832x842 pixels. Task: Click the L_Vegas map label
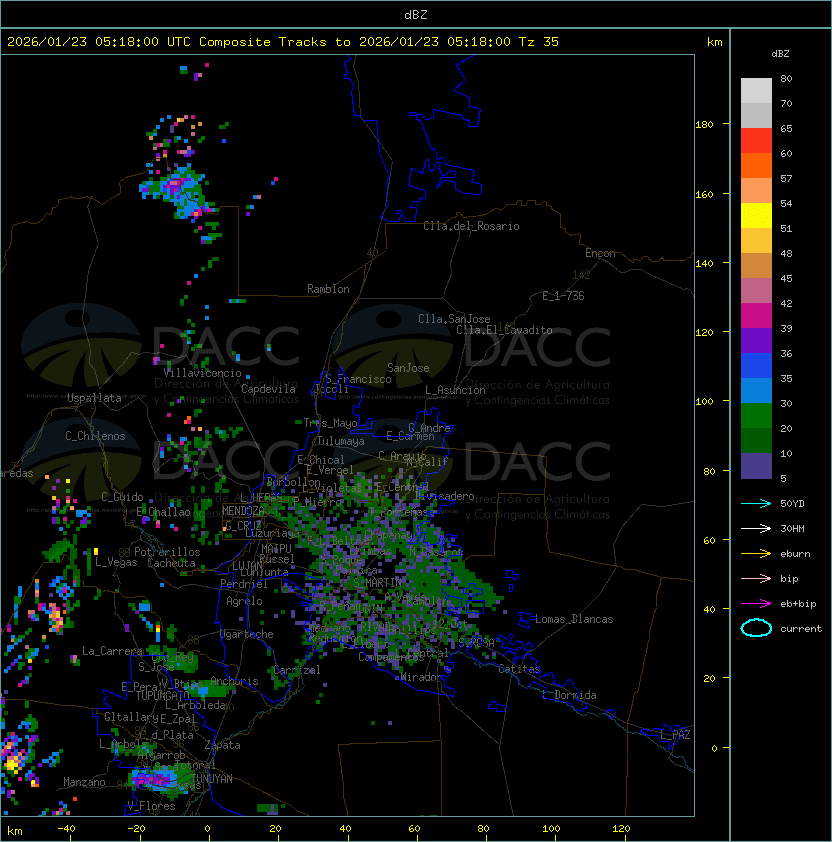[116, 562]
